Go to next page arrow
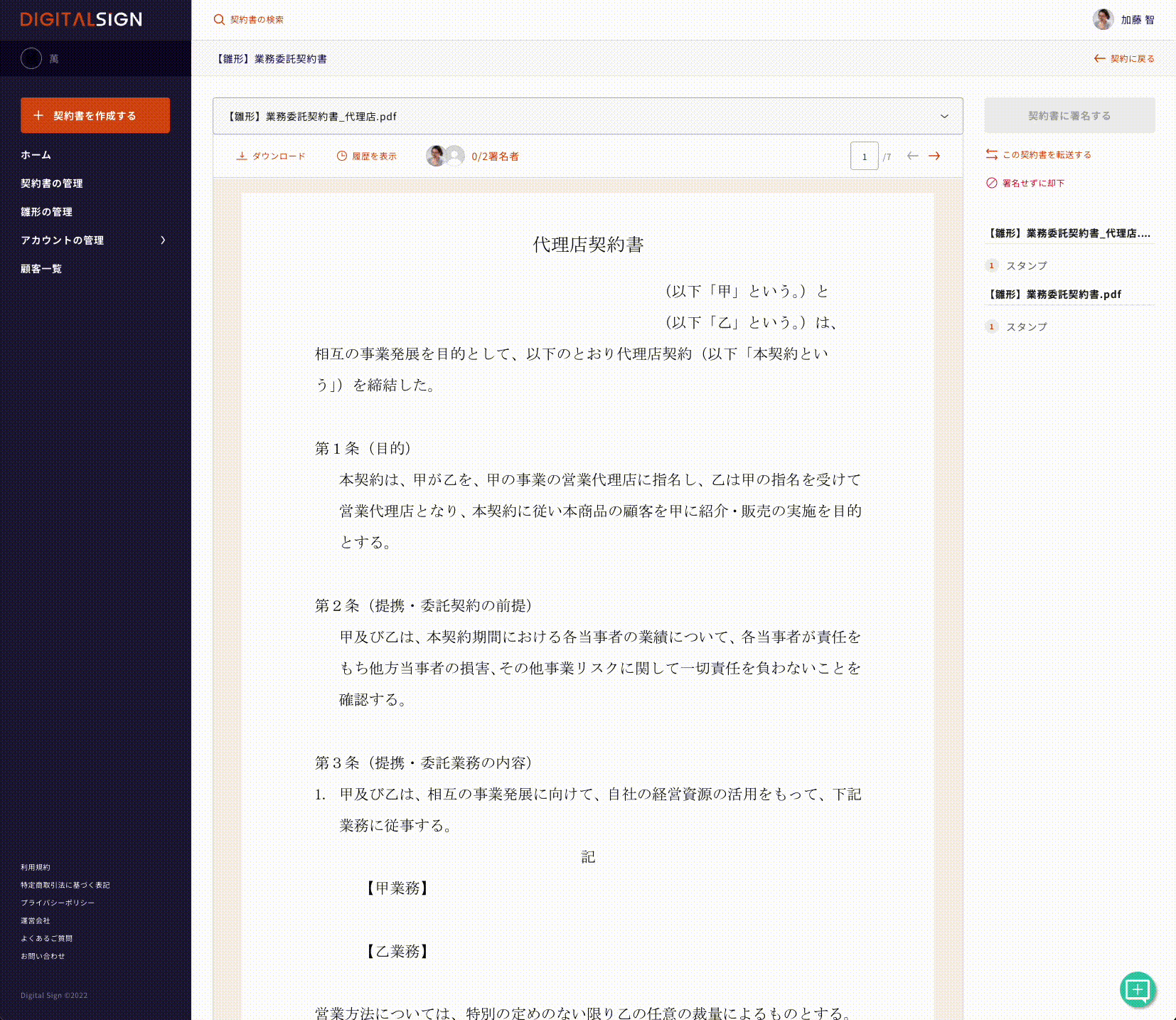Screen dimensions: 1176x1020 pyautogui.click(x=934, y=156)
